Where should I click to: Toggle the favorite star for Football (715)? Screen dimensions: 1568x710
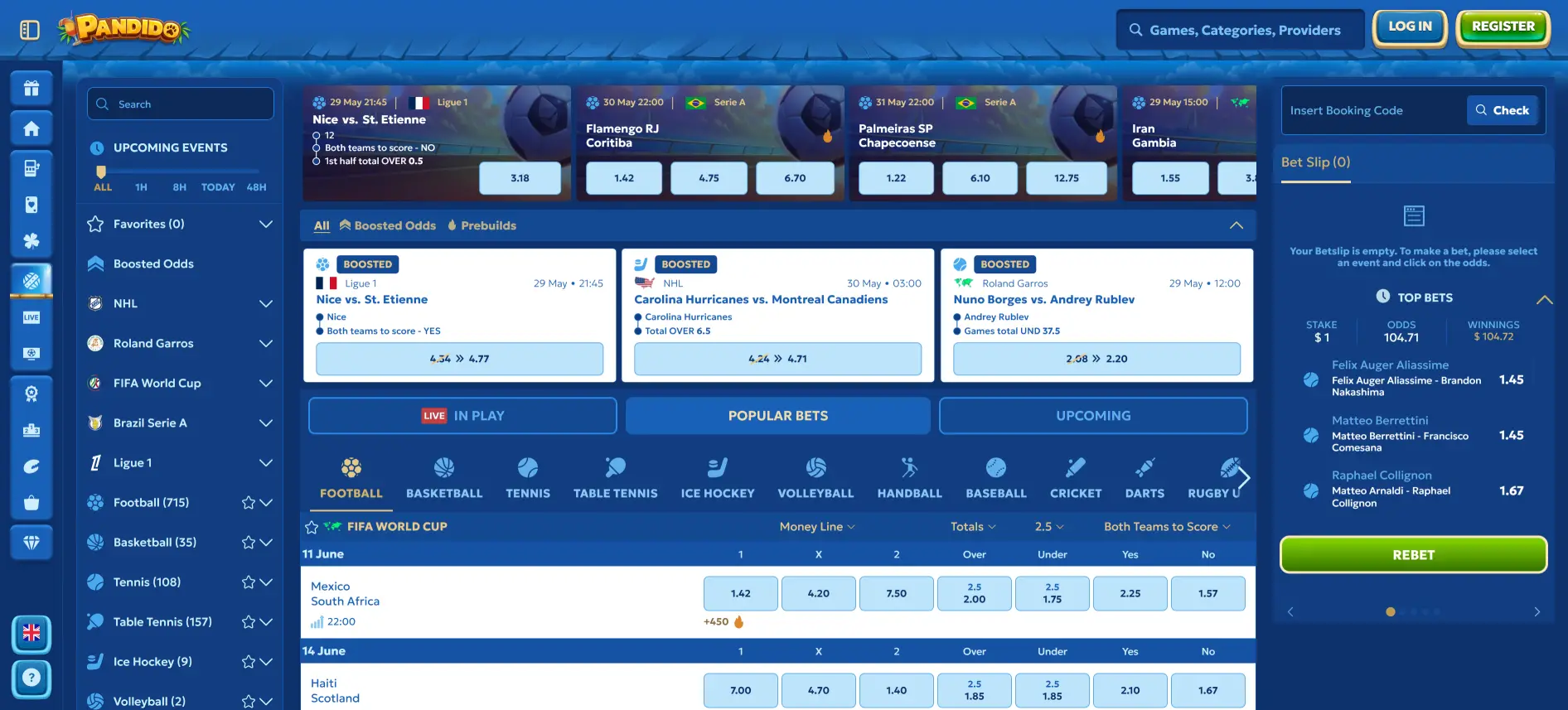point(248,503)
